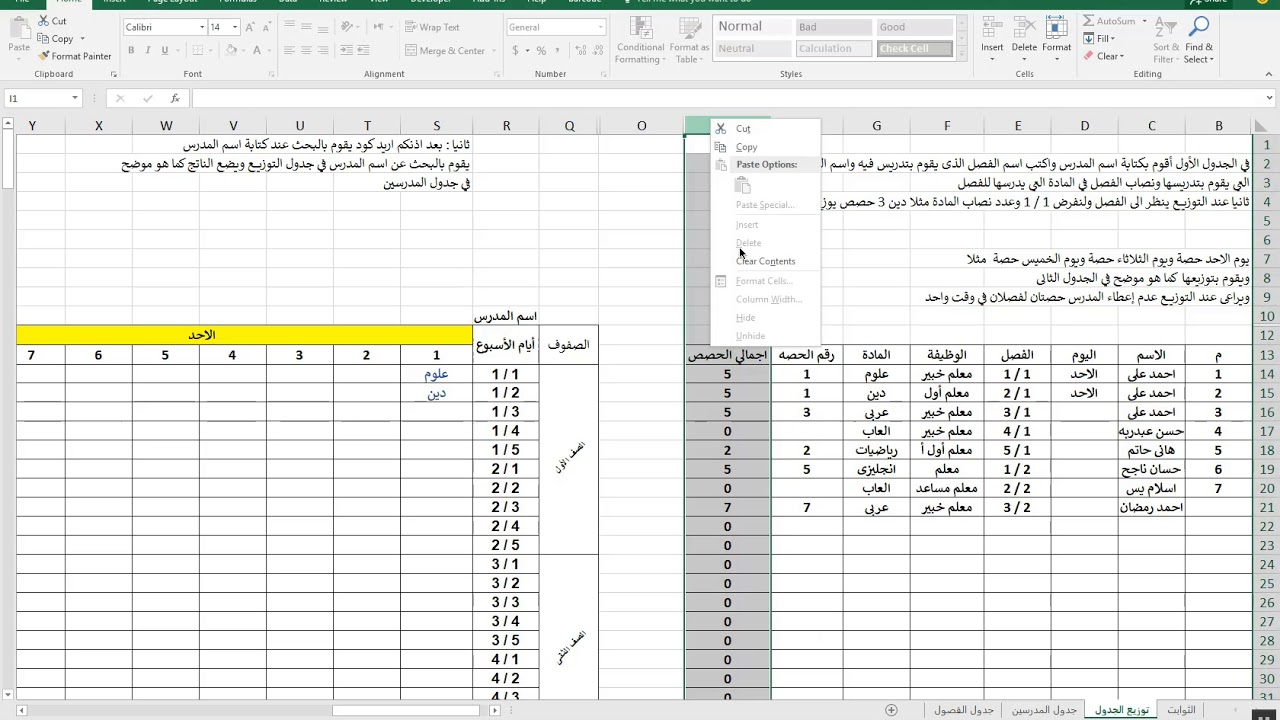Add a new sheet with plus button
This screenshot has height=720, width=1280.
[x=891, y=710]
